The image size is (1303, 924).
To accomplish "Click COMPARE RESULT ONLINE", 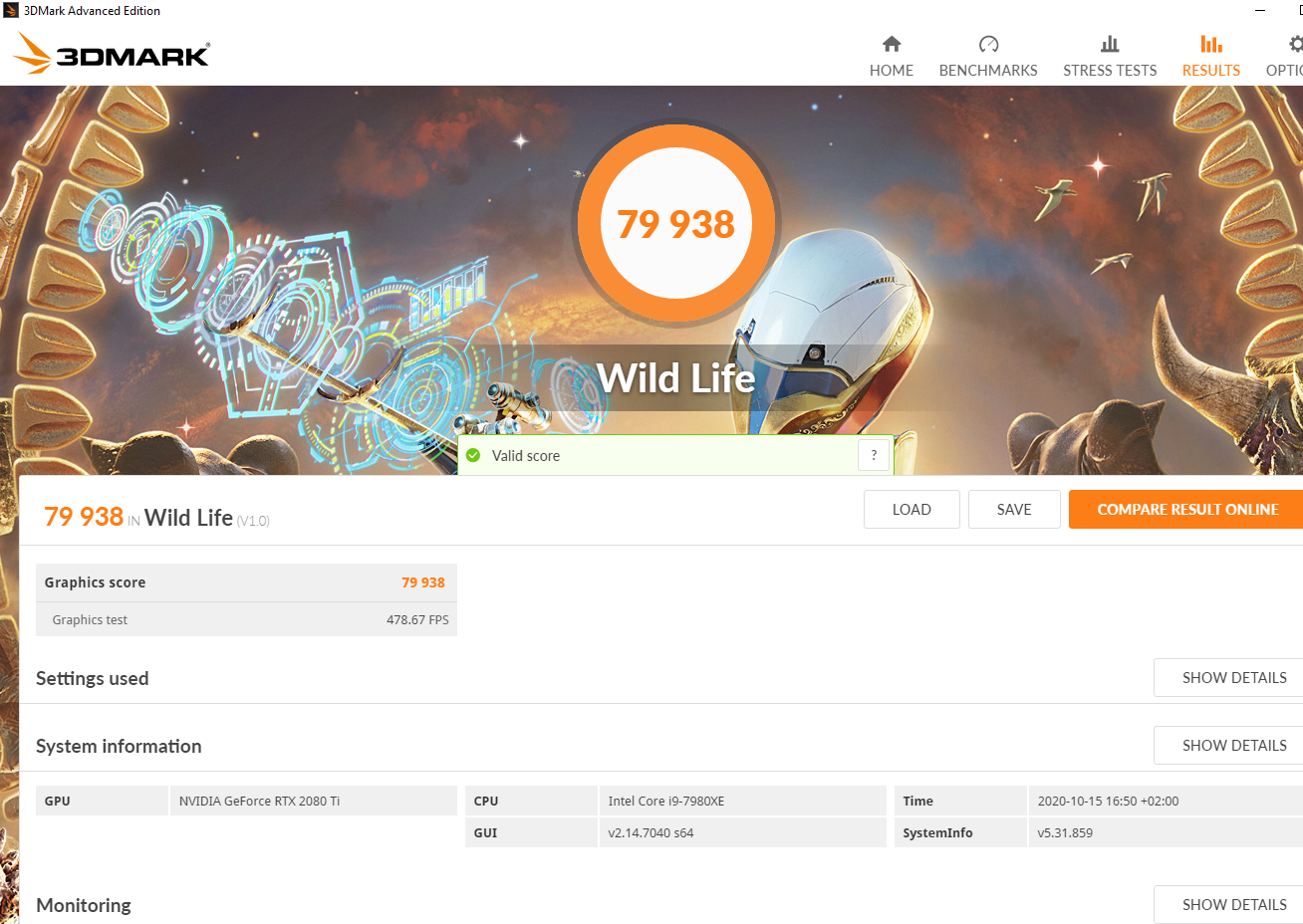I will coord(1186,509).
